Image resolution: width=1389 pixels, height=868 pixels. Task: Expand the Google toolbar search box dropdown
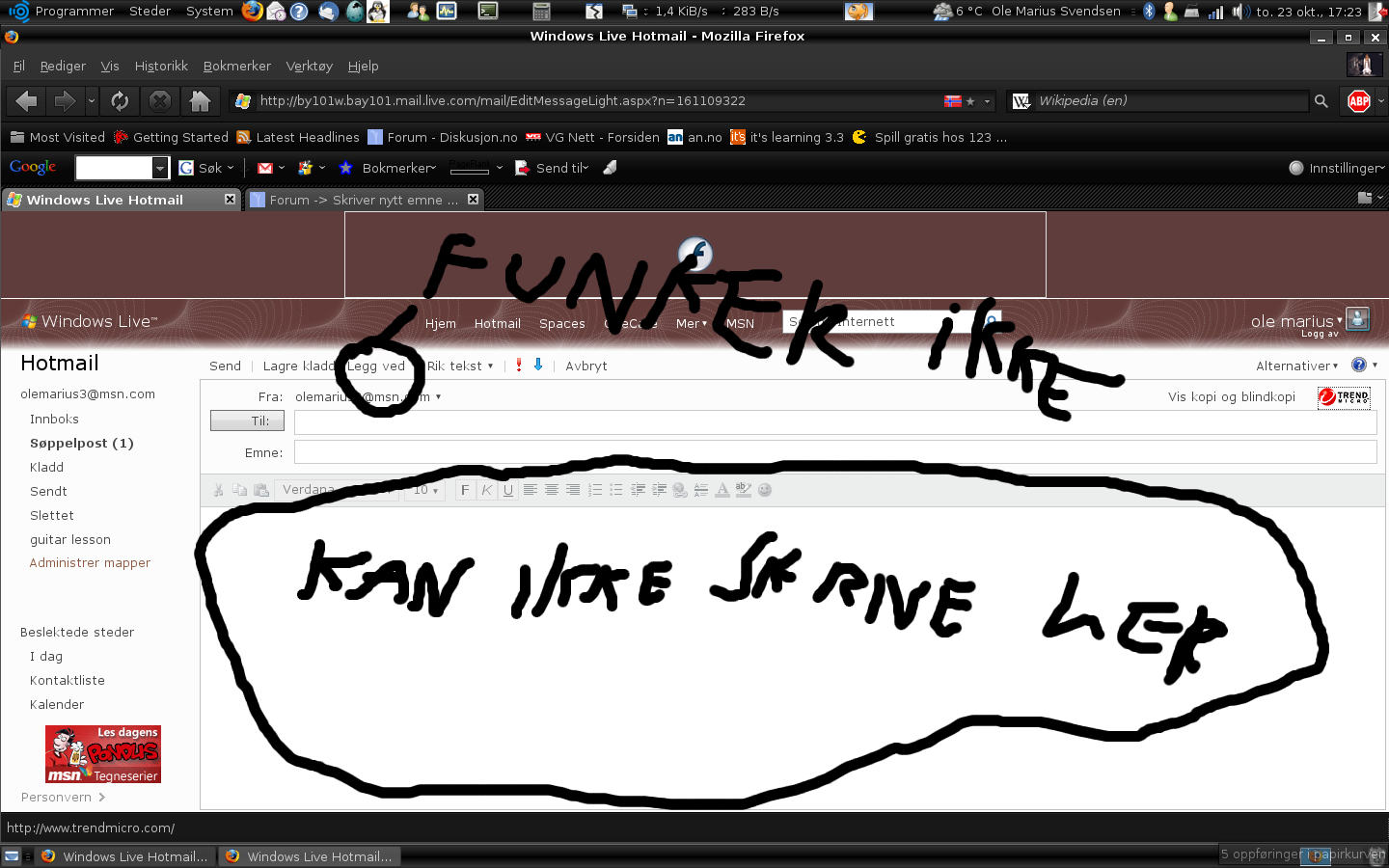(x=160, y=168)
